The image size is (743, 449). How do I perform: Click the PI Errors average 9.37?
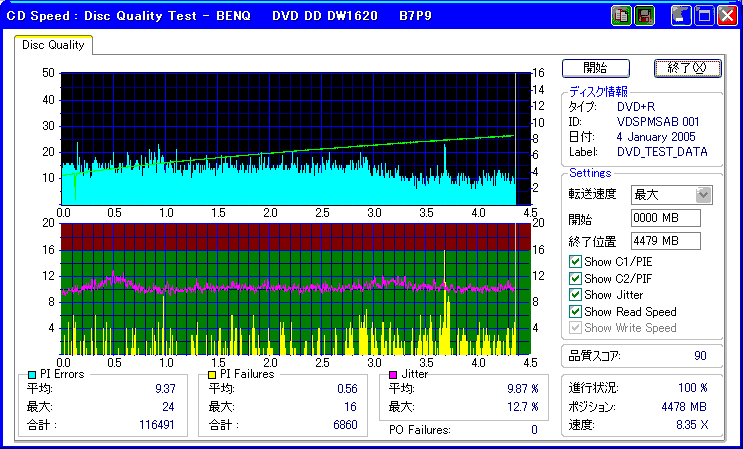[165, 389]
